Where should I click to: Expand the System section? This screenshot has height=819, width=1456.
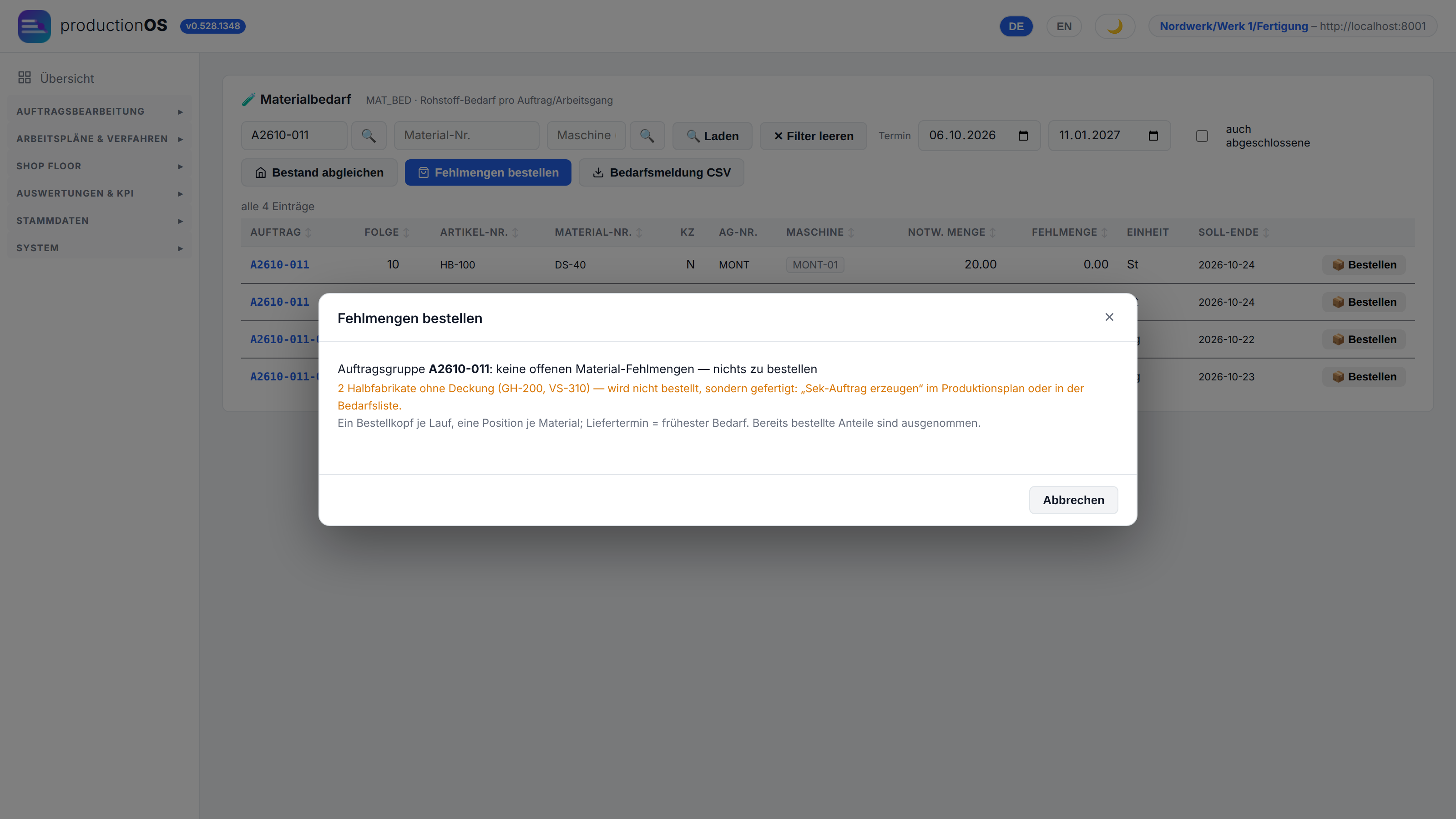click(x=100, y=248)
